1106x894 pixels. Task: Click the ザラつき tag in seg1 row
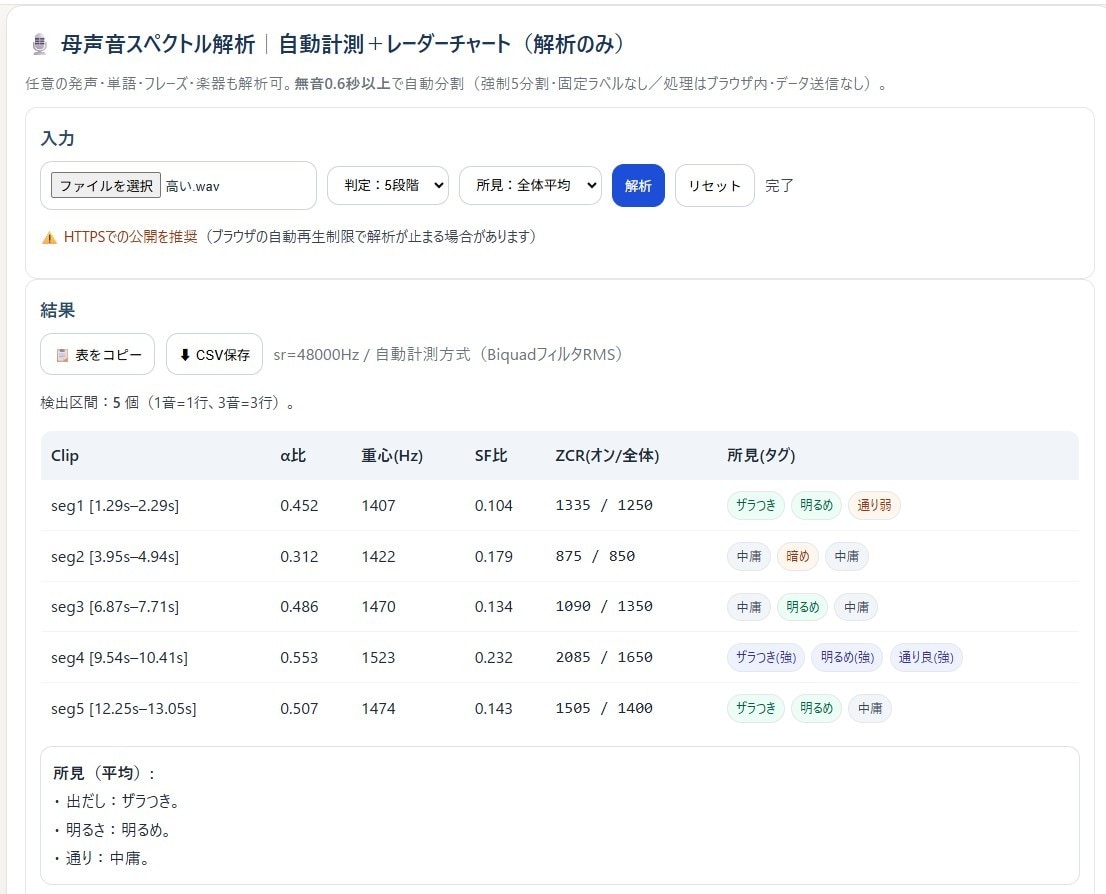coord(755,505)
